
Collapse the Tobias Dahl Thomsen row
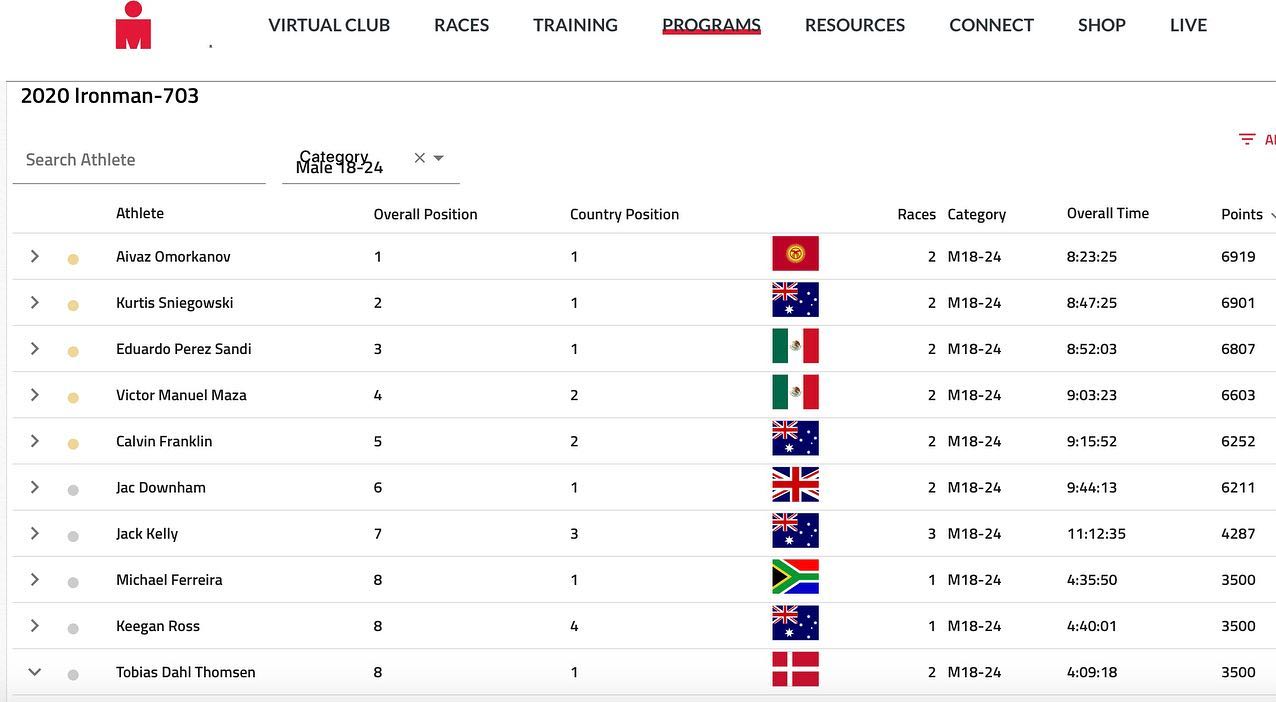pyautogui.click(x=35, y=672)
